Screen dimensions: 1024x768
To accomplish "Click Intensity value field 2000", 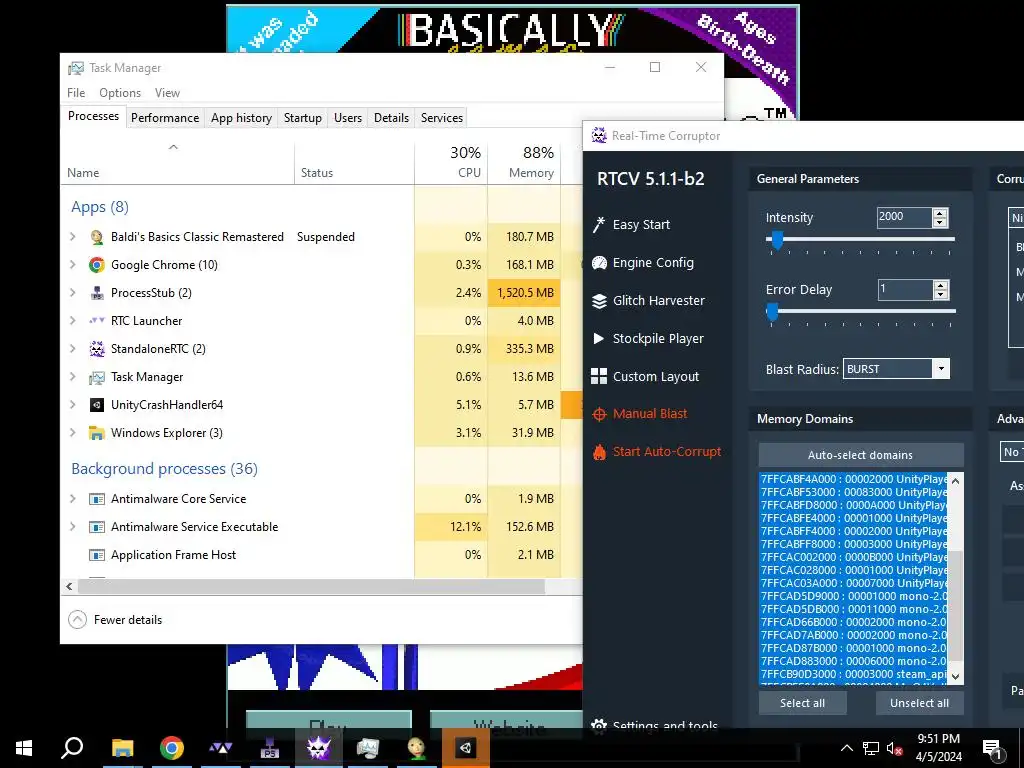I will point(904,217).
